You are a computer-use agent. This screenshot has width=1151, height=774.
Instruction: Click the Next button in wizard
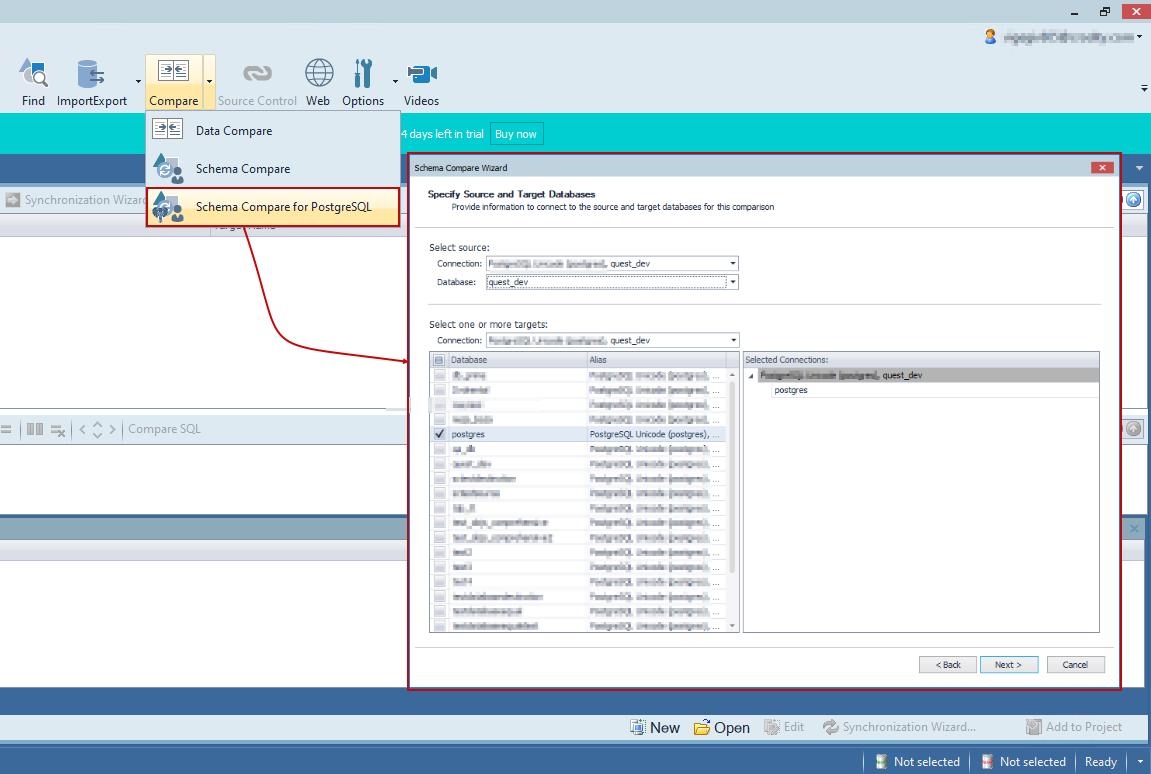[1008, 665]
